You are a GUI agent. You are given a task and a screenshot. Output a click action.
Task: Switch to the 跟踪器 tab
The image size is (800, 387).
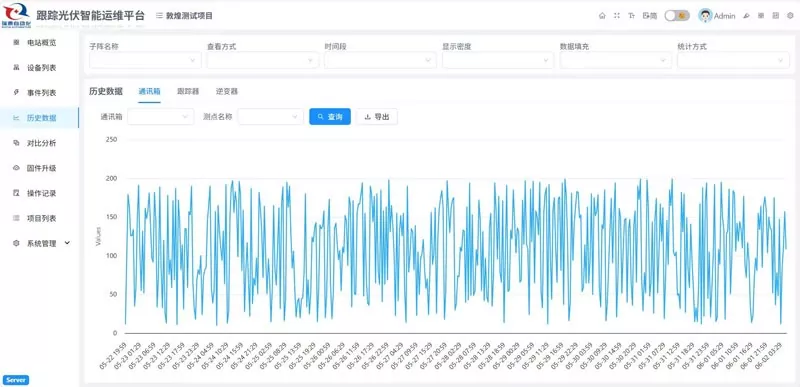[x=188, y=92]
